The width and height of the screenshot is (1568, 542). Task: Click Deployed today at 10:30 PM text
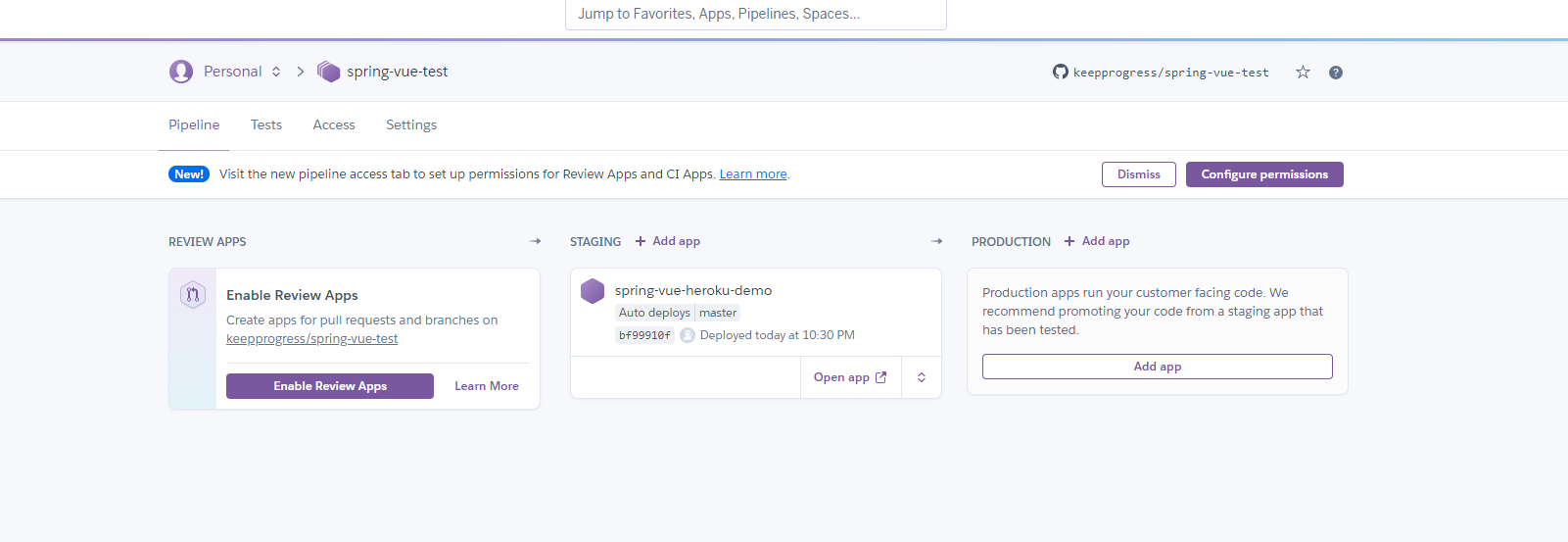tap(778, 335)
